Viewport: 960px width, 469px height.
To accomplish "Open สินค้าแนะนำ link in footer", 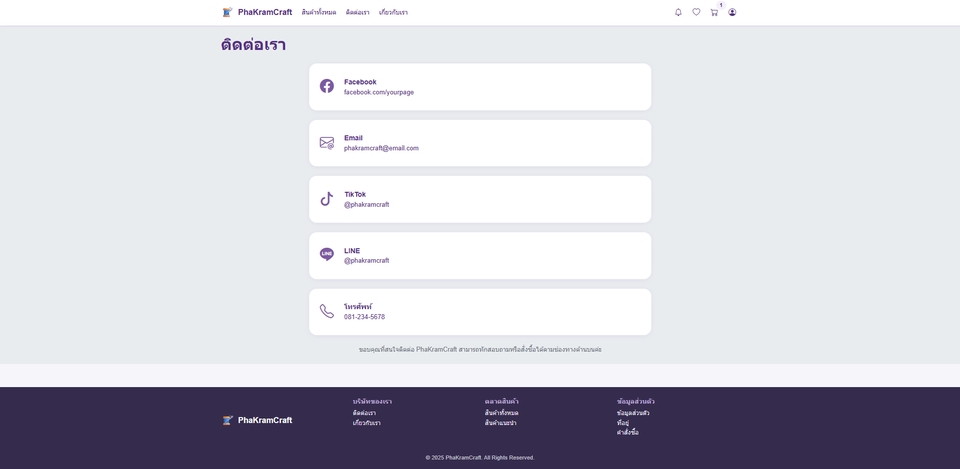I will (500, 423).
